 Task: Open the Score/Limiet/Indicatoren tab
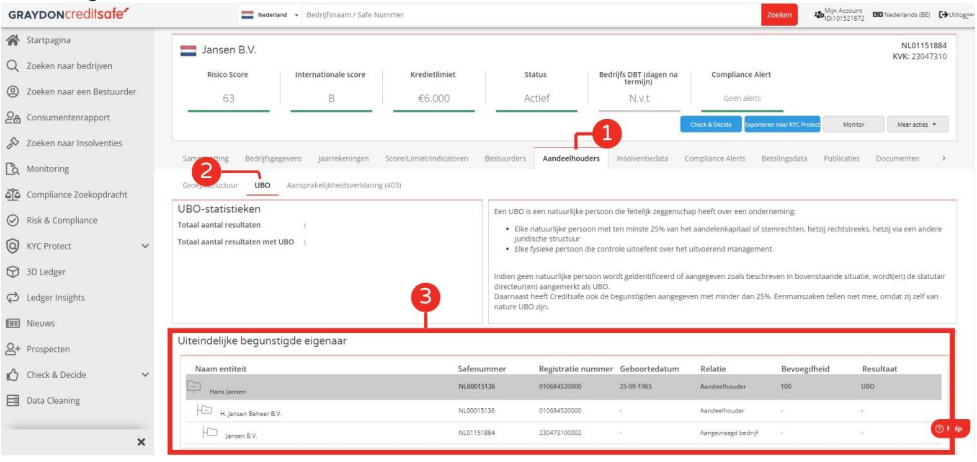426,158
